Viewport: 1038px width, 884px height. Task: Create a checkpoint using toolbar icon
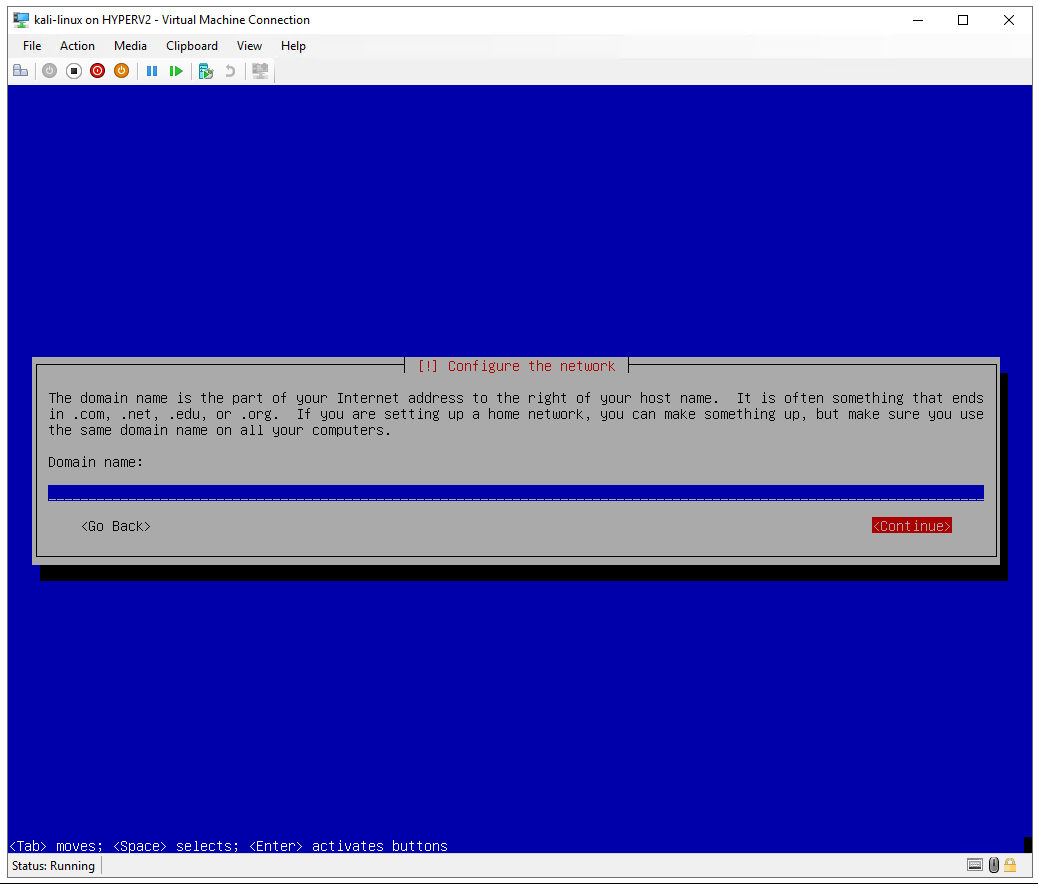point(206,71)
